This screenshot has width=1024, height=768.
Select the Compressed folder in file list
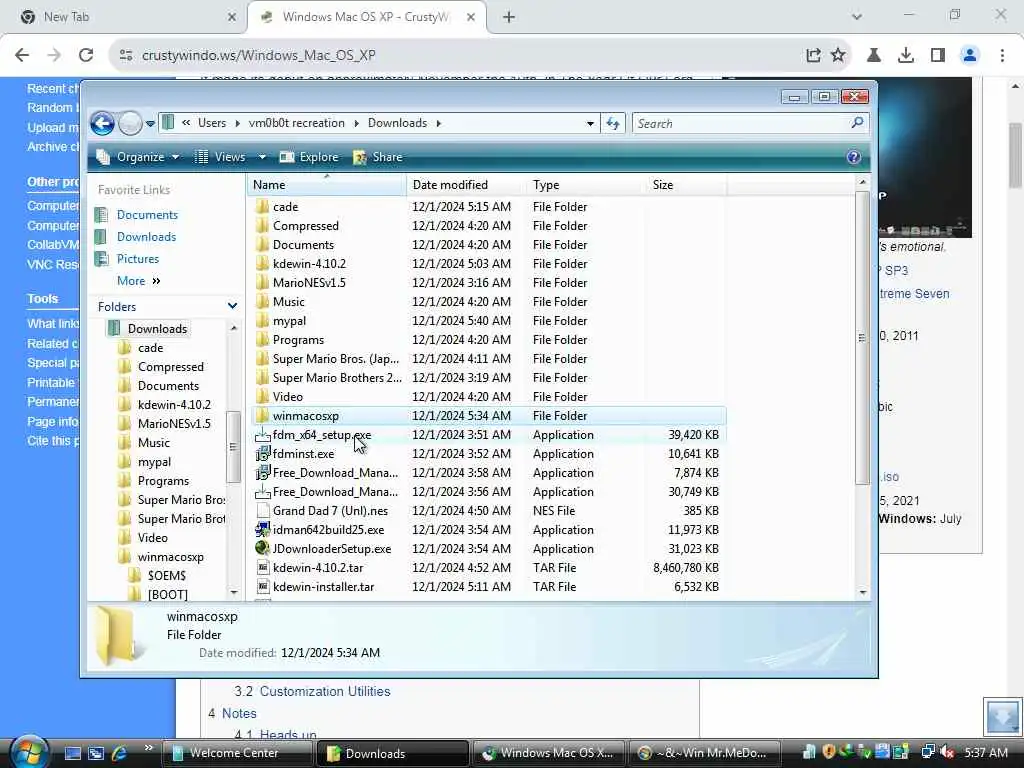click(306, 226)
